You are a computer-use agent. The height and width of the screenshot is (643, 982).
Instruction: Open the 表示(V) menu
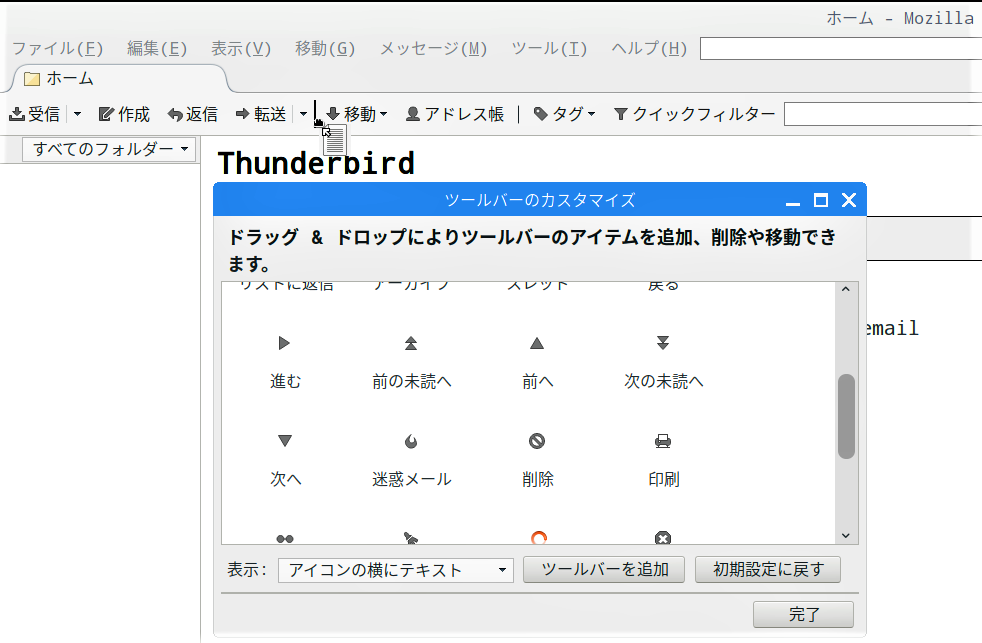coord(240,48)
